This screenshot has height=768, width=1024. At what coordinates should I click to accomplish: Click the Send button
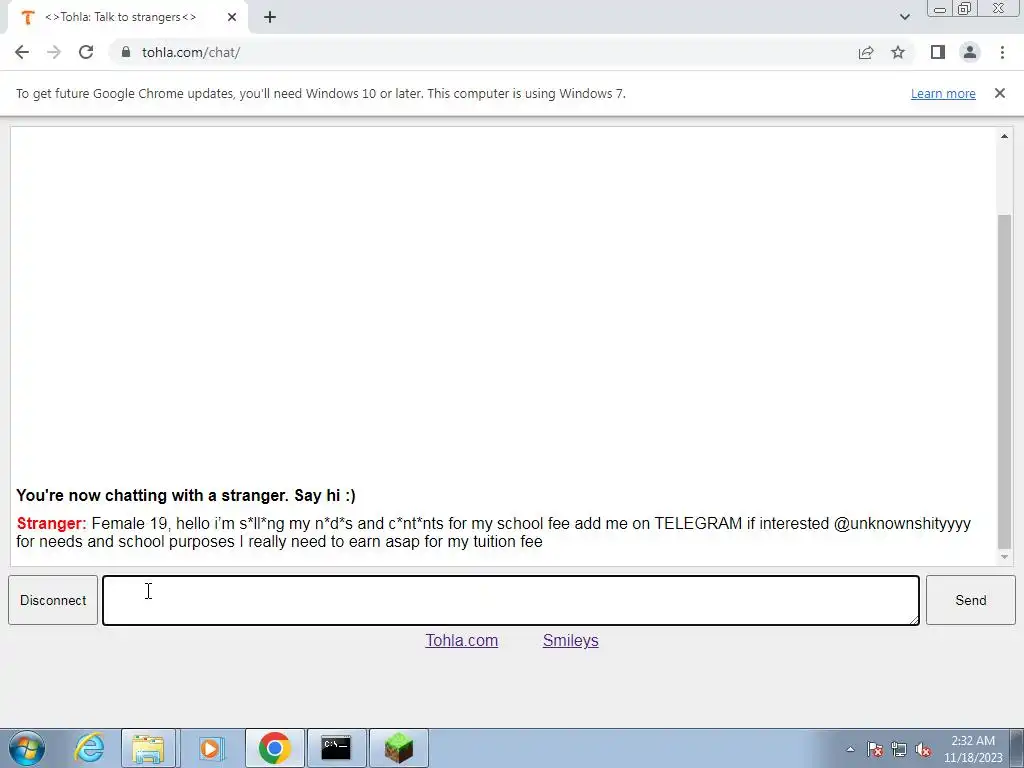(x=970, y=600)
